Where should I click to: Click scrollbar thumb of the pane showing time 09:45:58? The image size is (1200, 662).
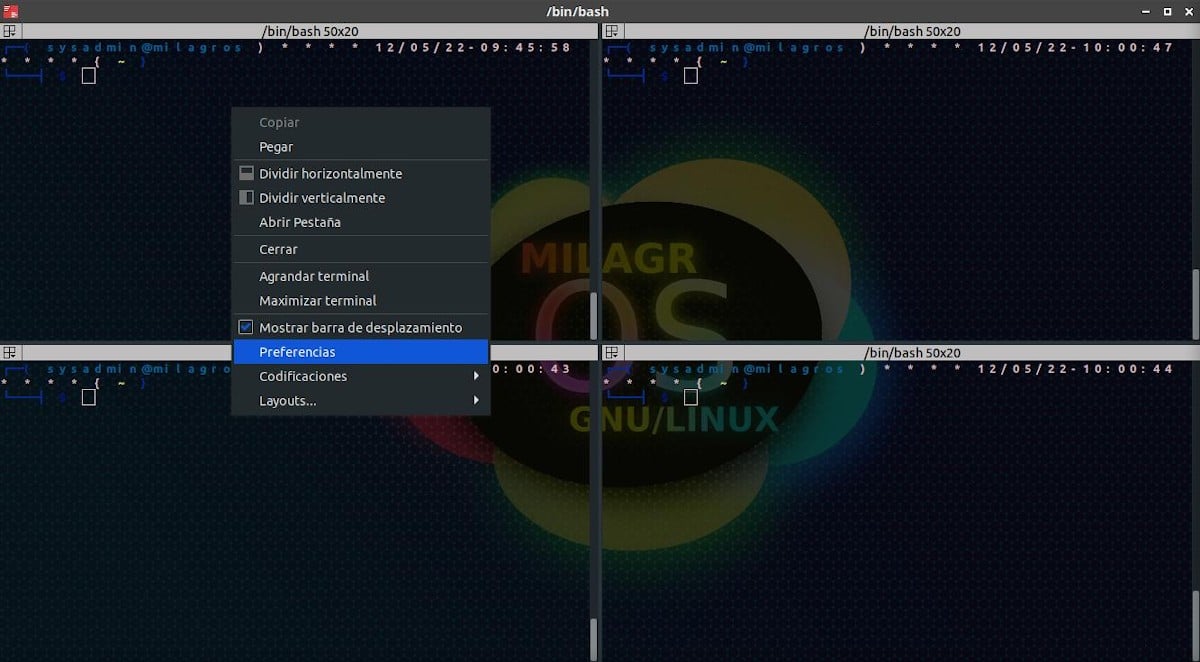pyautogui.click(x=594, y=315)
